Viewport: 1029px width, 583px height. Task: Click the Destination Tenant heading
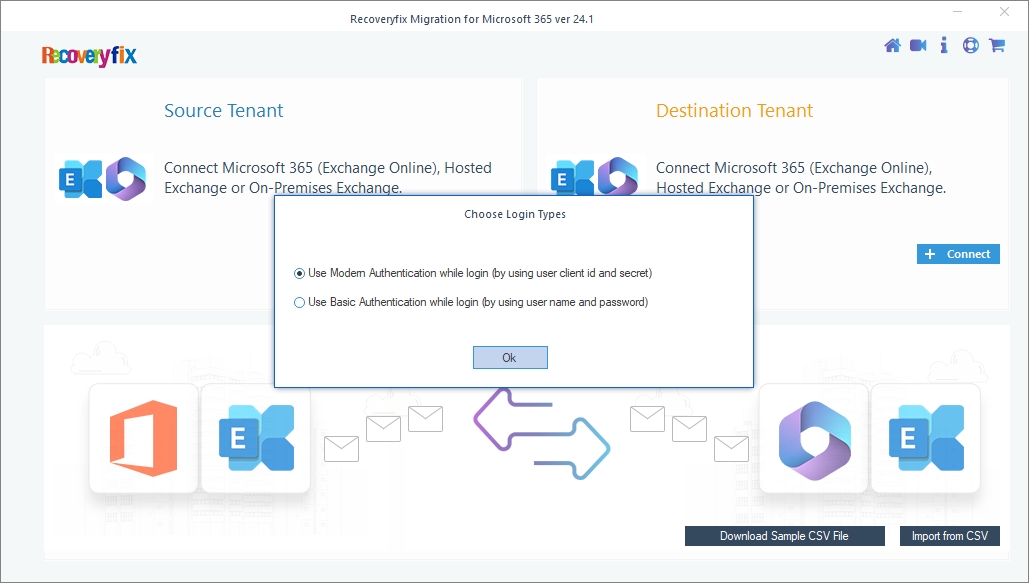[x=734, y=110]
